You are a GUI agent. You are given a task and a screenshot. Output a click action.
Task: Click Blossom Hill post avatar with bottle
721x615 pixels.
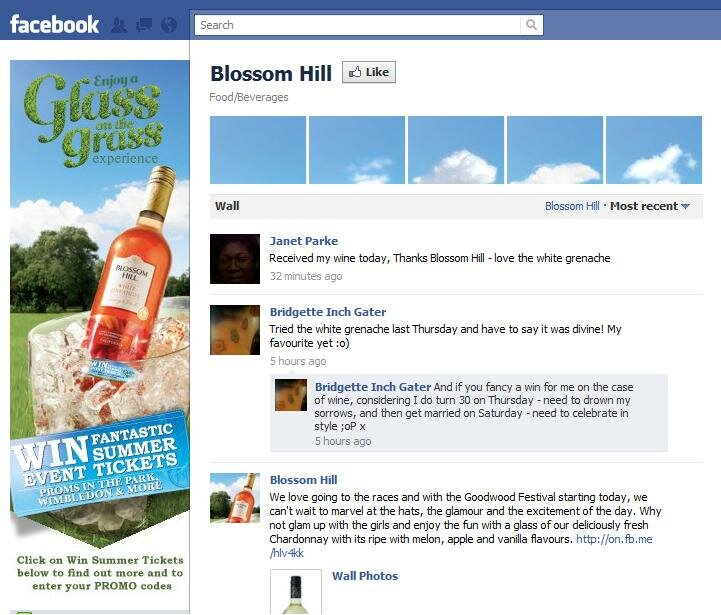[235, 498]
